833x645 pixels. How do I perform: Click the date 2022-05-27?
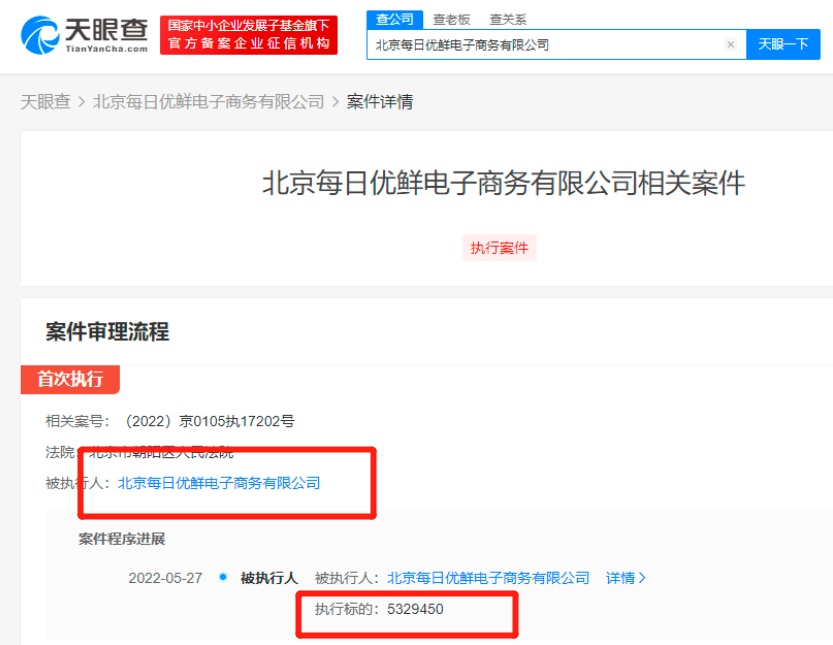coord(165,578)
